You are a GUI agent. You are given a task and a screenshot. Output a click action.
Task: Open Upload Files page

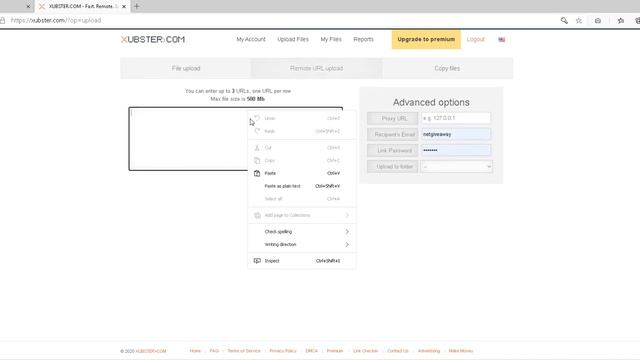[x=293, y=39]
